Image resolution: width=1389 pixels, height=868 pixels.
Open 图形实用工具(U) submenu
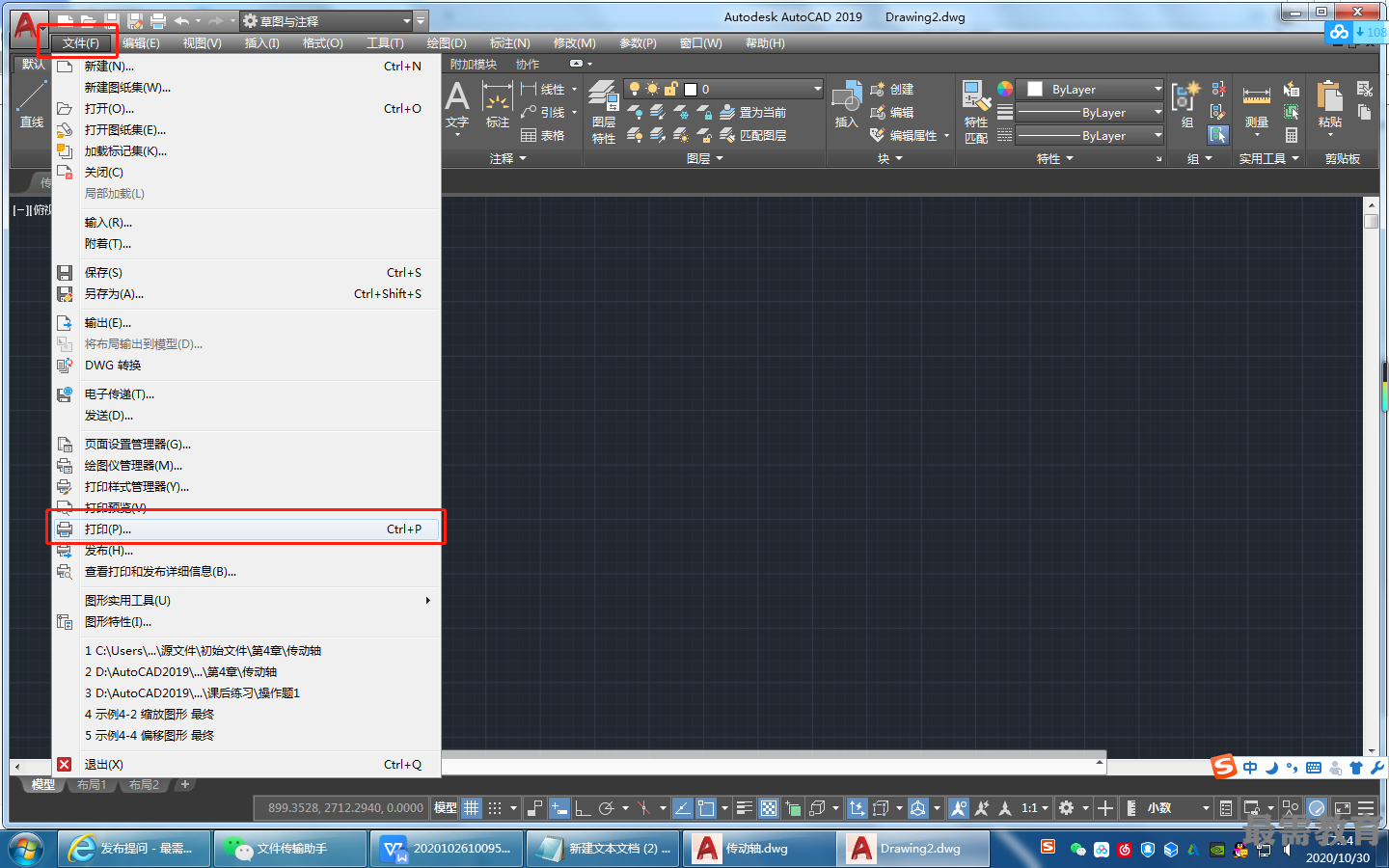246,600
